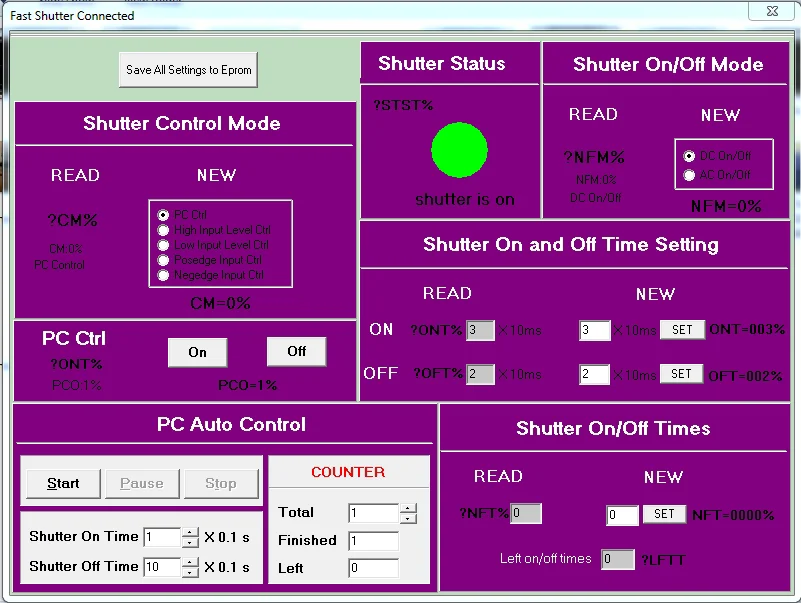Click Save All Settings to Eprom
The width and height of the screenshot is (801, 603).
pyautogui.click(x=188, y=69)
